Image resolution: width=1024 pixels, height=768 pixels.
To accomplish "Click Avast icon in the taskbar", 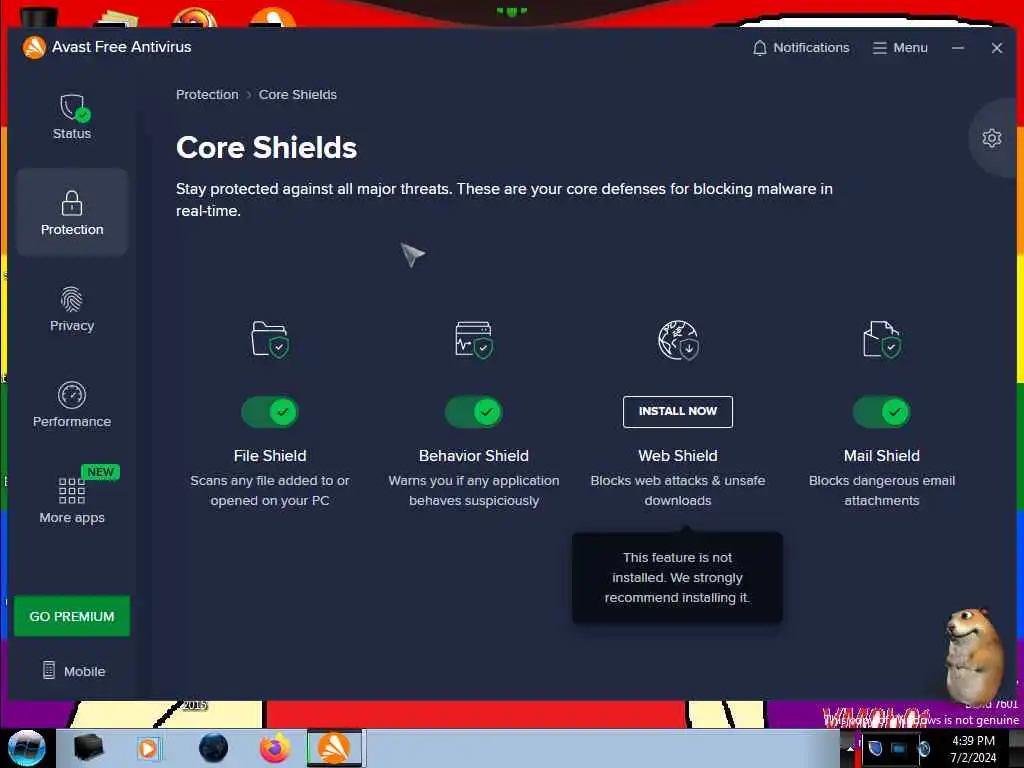I will point(334,748).
